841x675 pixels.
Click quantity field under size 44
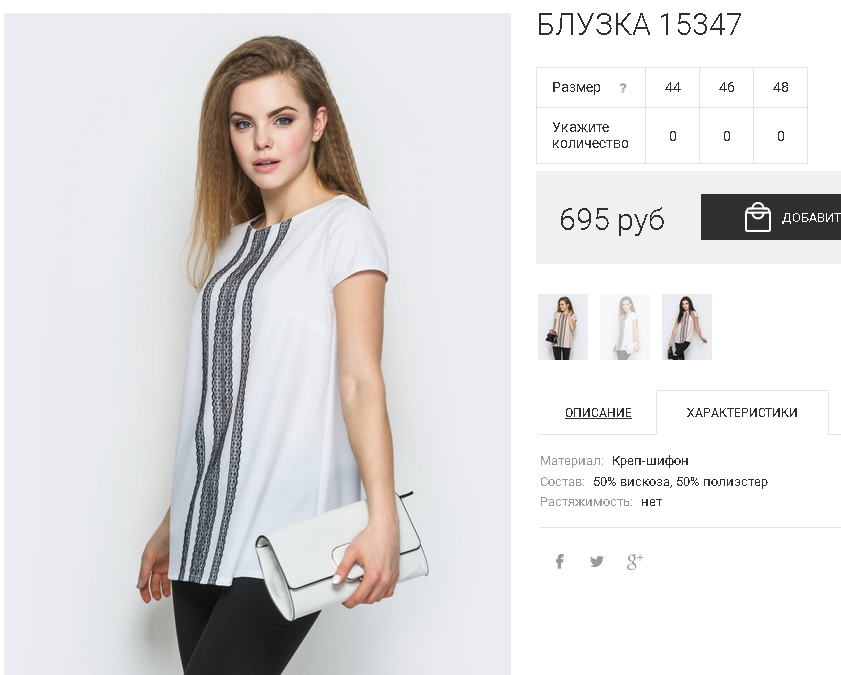click(673, 136)
